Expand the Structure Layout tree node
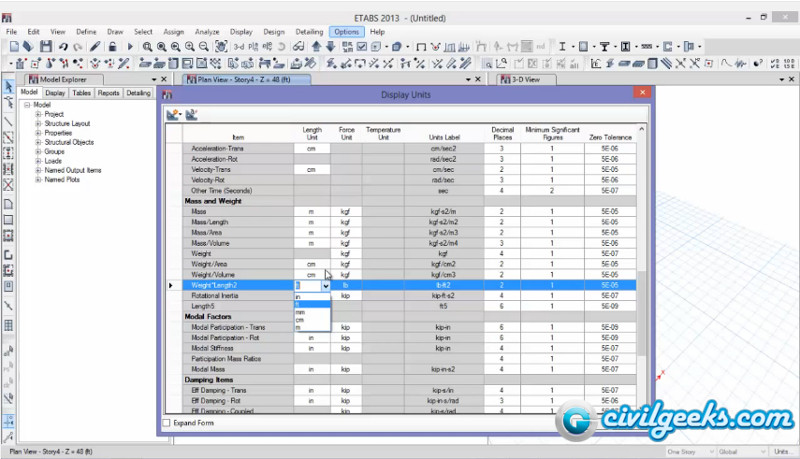The image size is (800, 459). point(38,123)
